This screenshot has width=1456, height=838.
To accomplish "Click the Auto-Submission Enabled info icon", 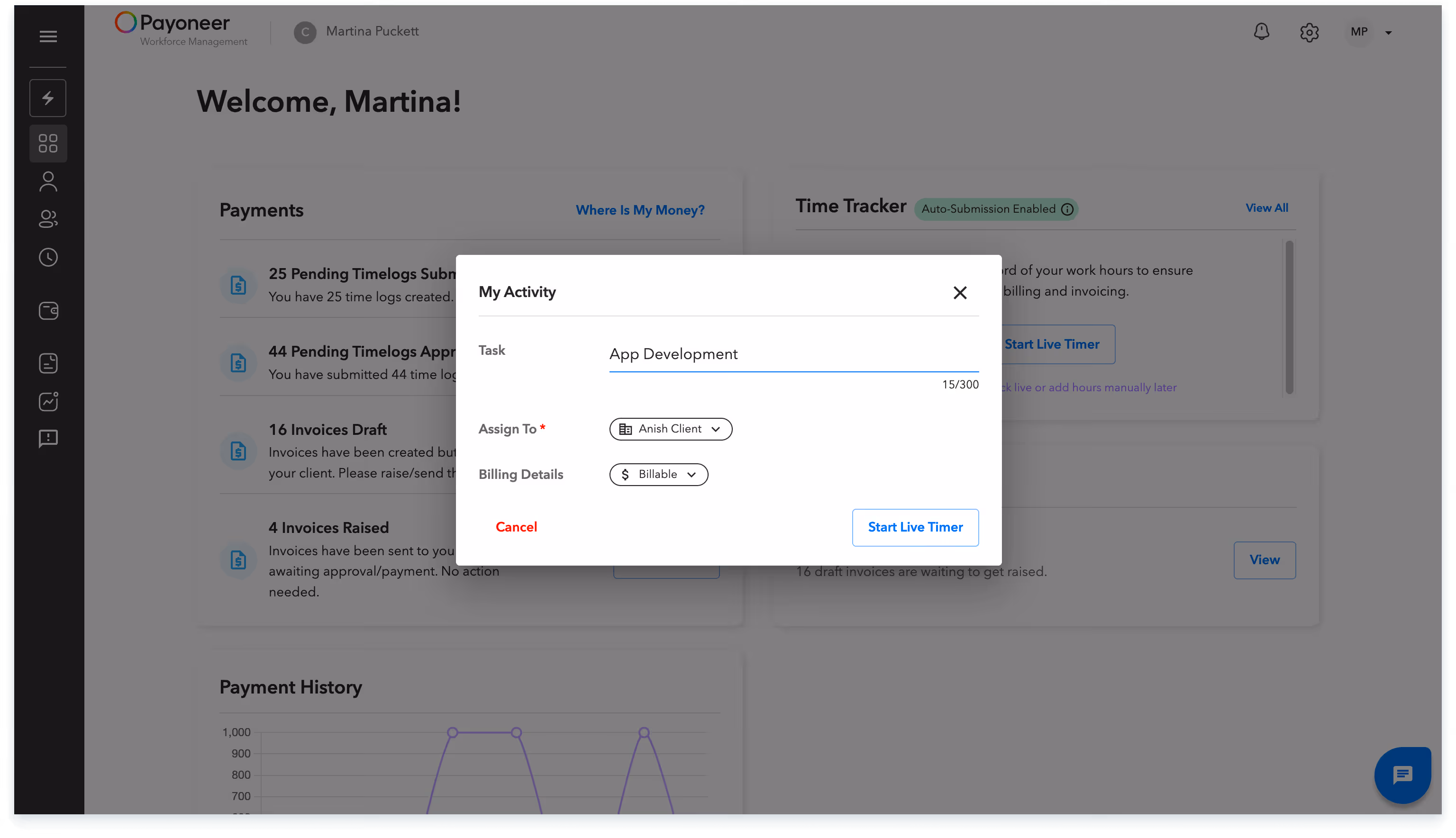I will (1067, 209).
